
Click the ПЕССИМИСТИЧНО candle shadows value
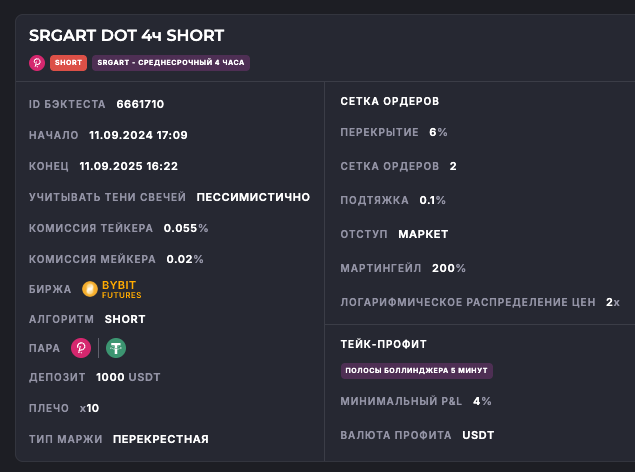click(253, 197)
